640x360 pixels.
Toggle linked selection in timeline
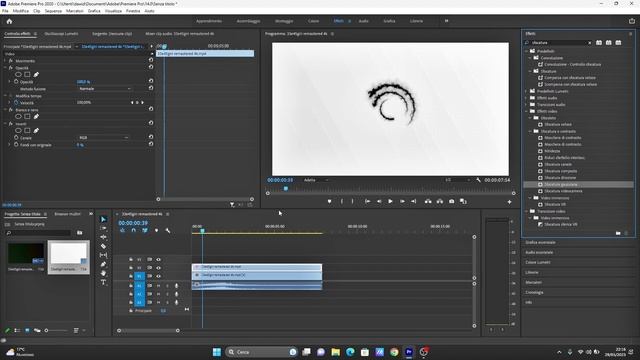145,231
